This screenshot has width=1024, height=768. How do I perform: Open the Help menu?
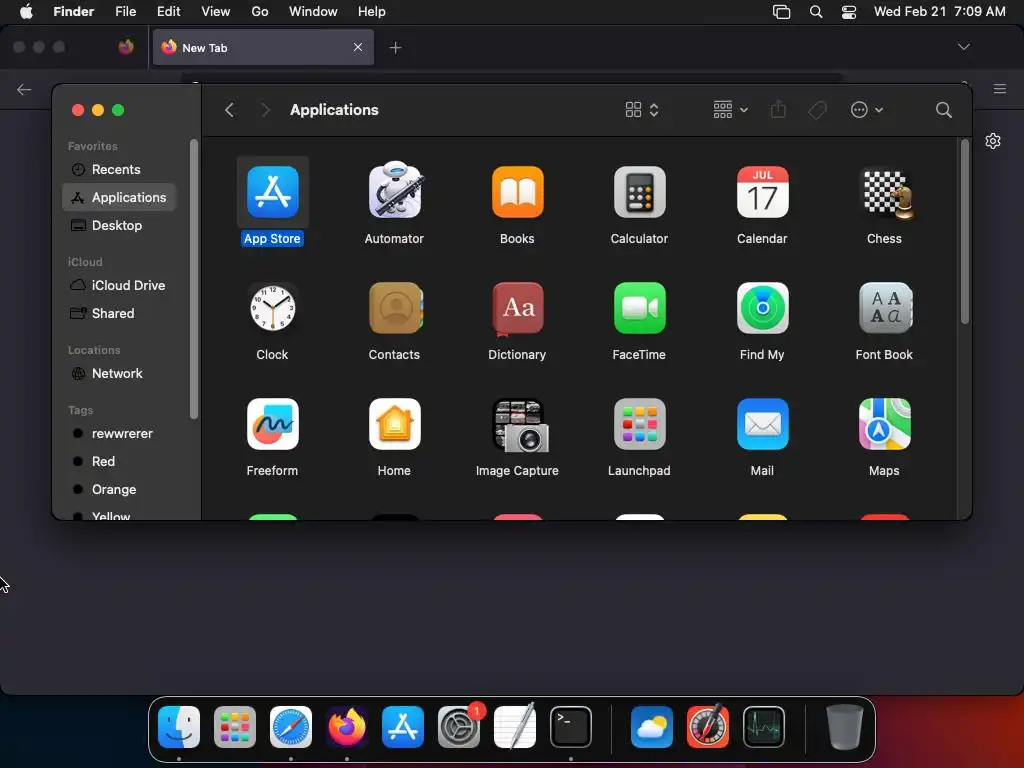(x=372, y=12)
